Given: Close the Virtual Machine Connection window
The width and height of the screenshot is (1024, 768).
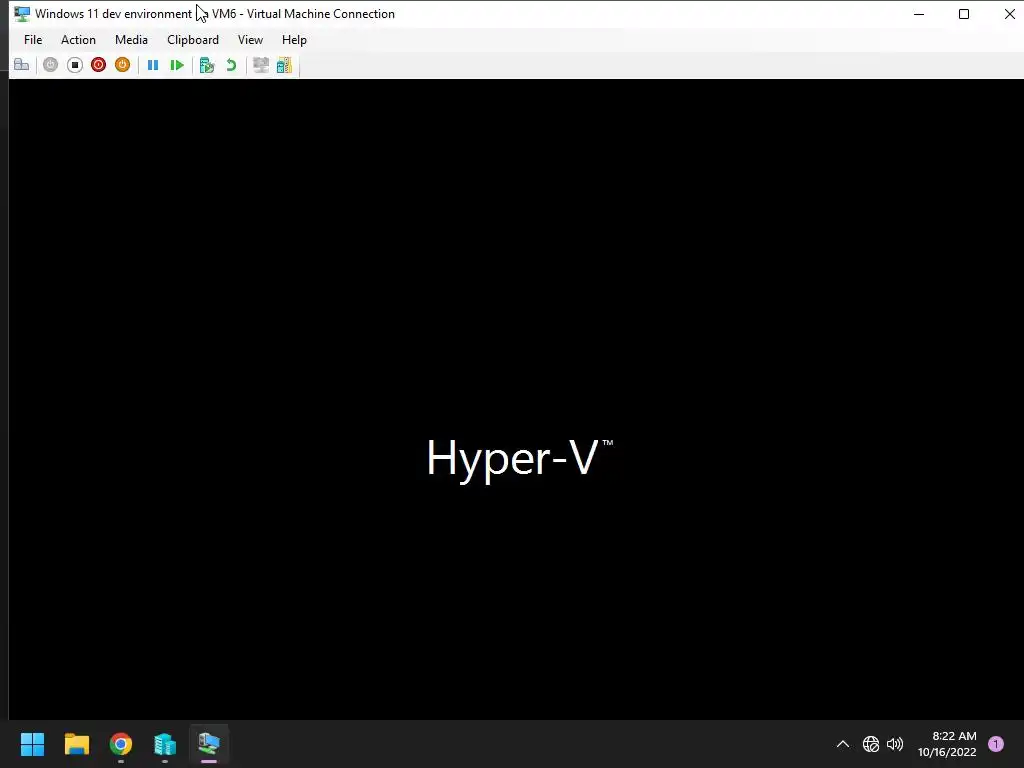Looking at the screenshot, I should 1009,14.
